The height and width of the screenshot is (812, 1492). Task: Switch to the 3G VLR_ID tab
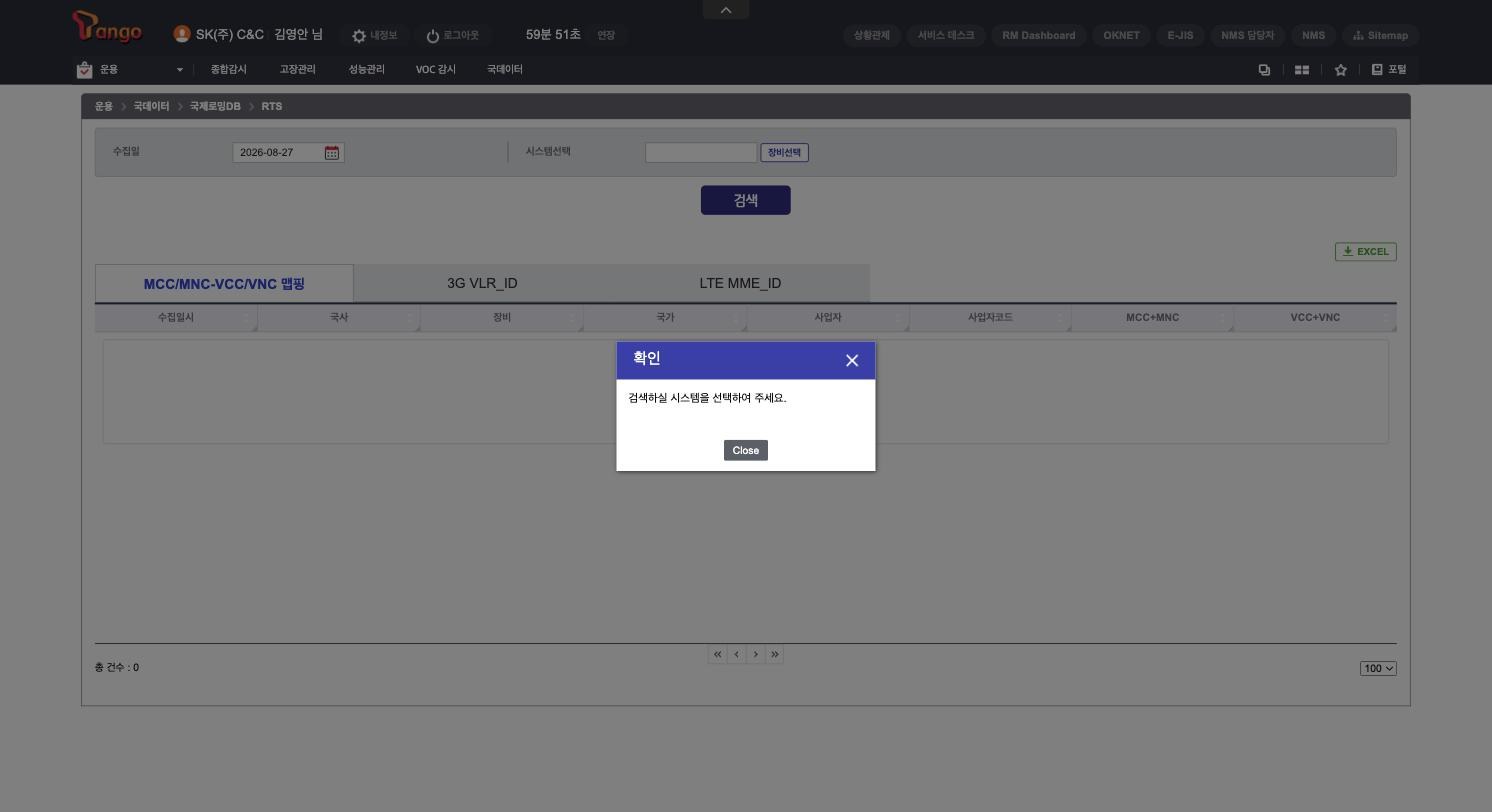[x=482, y=284]
